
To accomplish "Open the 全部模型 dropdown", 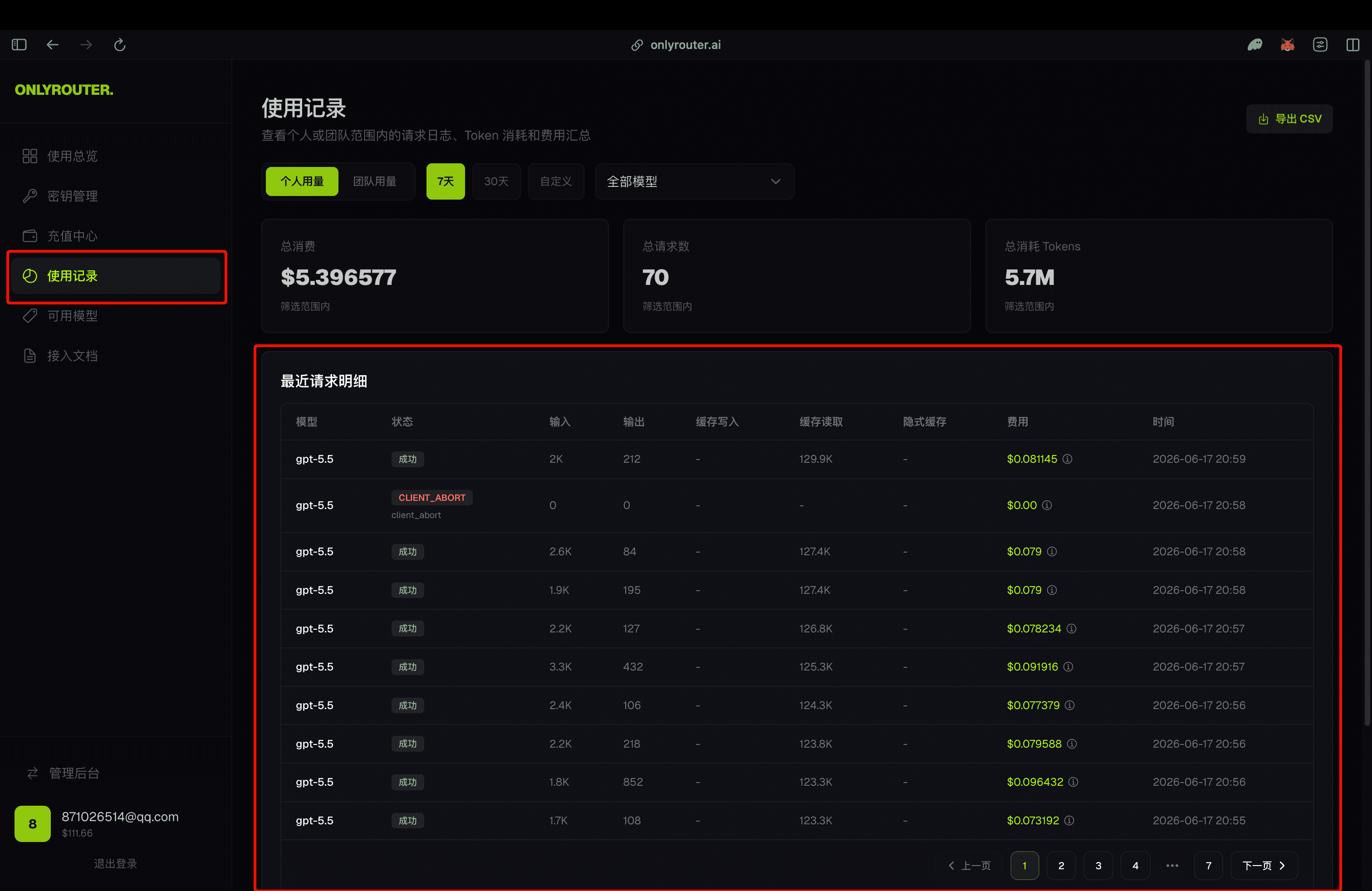I will (695, 181).
